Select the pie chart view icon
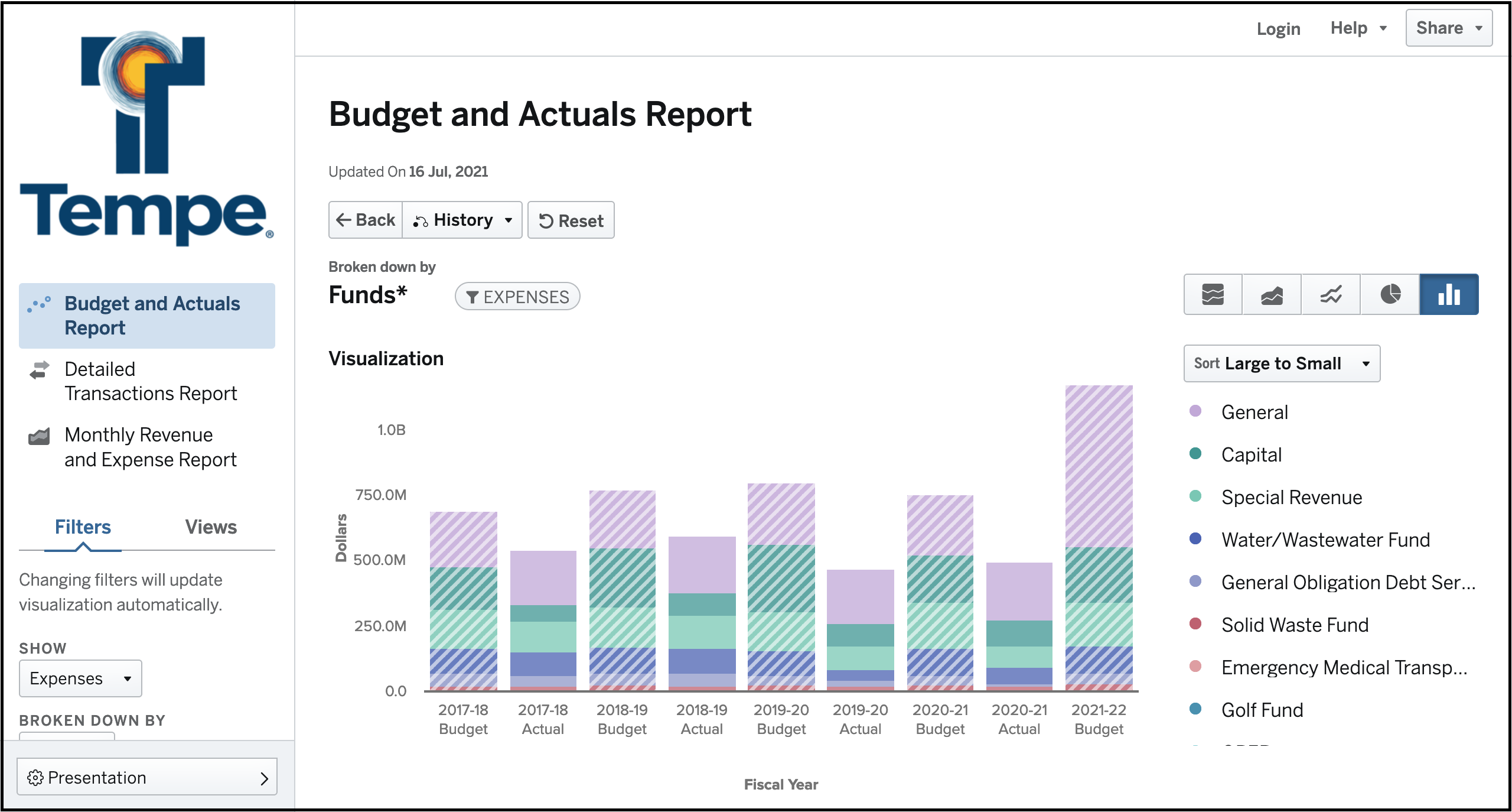1512x812 pixels. coord(1390,294)
